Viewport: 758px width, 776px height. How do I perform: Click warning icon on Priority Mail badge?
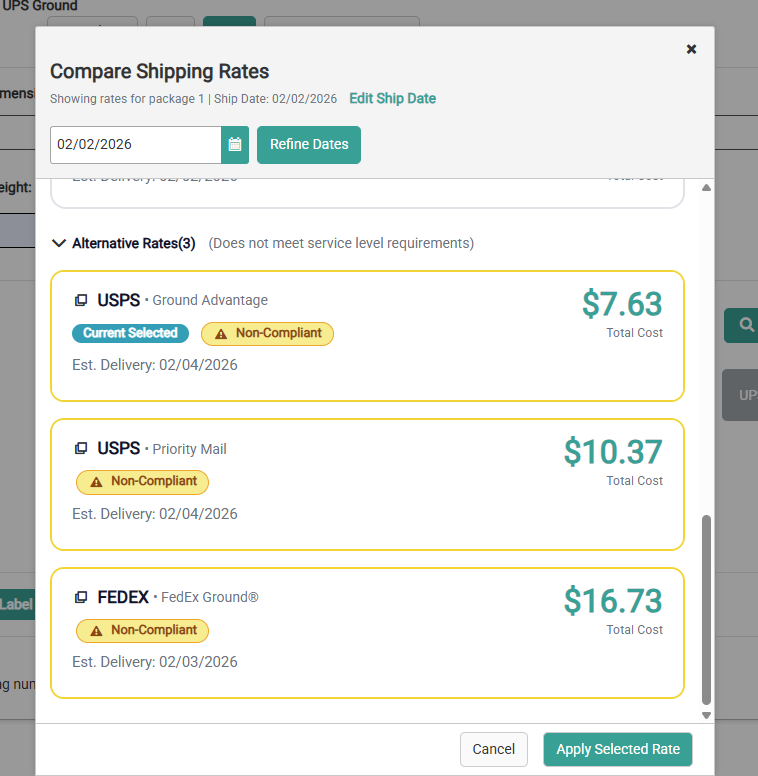click(x=96, y=482)
